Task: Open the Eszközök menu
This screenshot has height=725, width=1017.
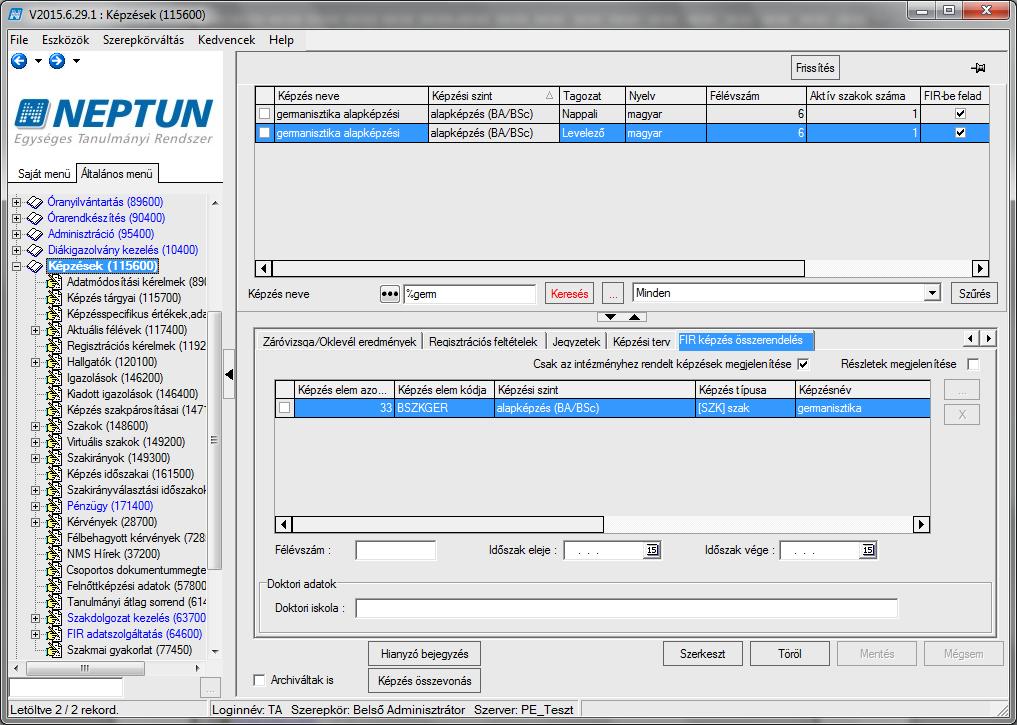Action: [66, 40]
